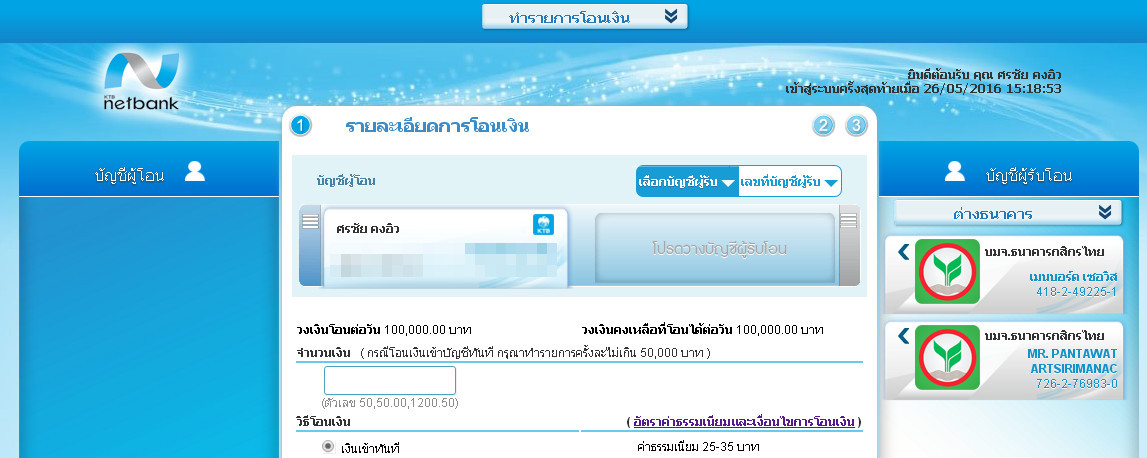The height and width of the screenshot is (458, 1147).
Task: Click the Kasikorn logo for เมมเบอร์ด เซอวิส
Action: (x=947, y=271)
